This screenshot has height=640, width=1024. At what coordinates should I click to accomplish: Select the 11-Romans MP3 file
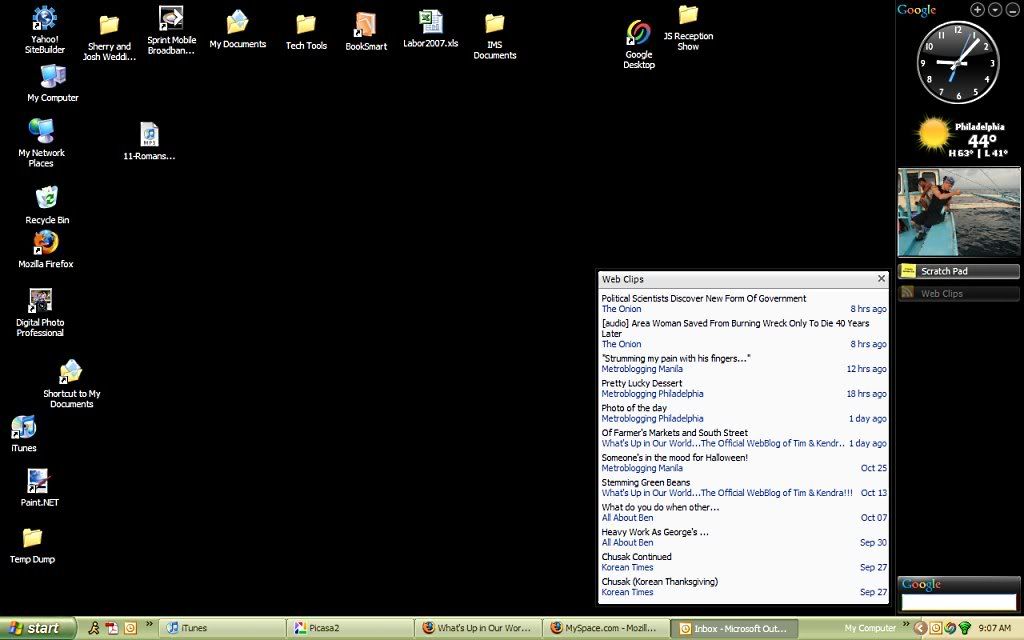tap(150, 141)
